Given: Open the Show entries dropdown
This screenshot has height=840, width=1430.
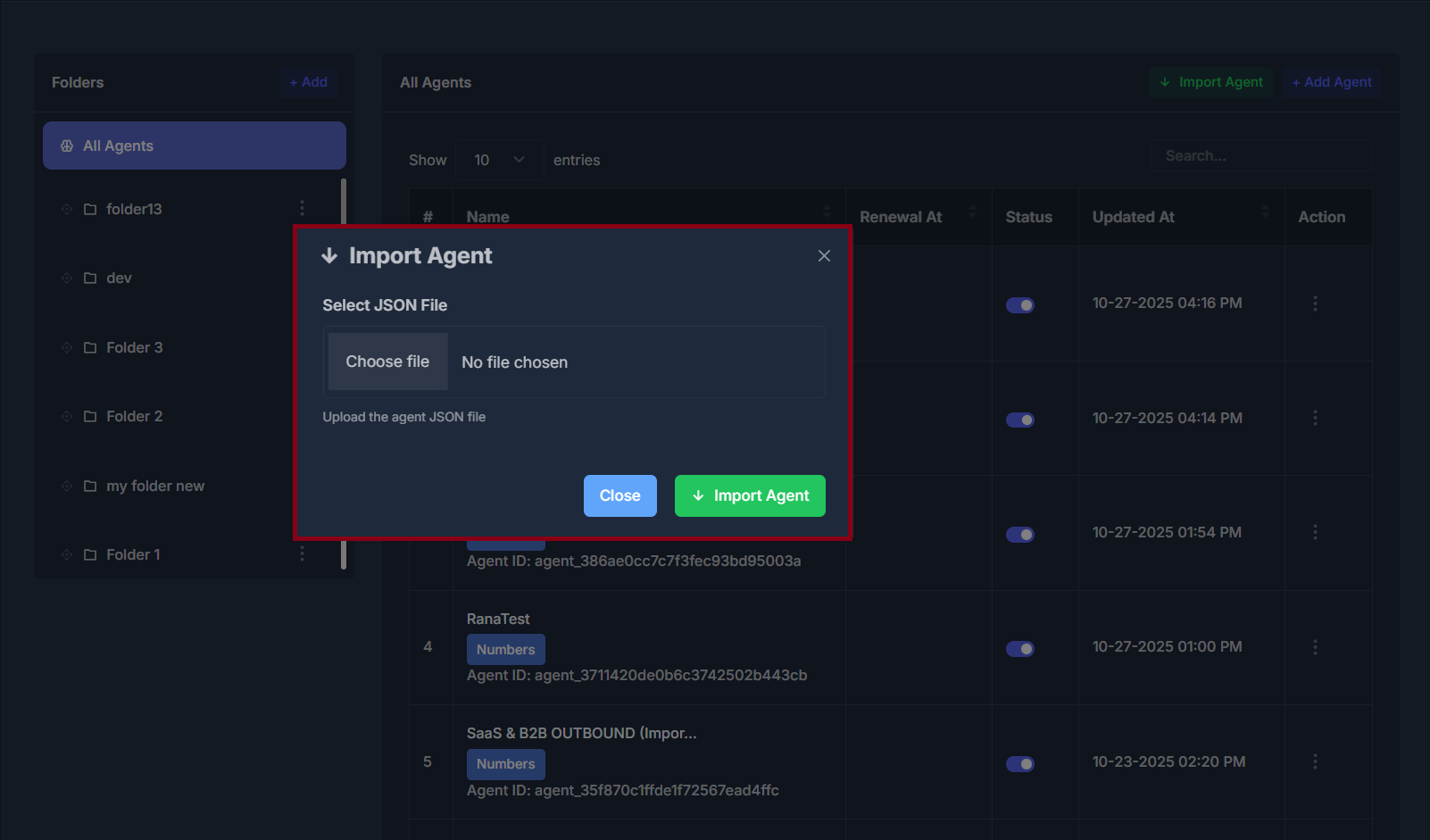Looking at the screenshot, I should (x=499, y=160).
